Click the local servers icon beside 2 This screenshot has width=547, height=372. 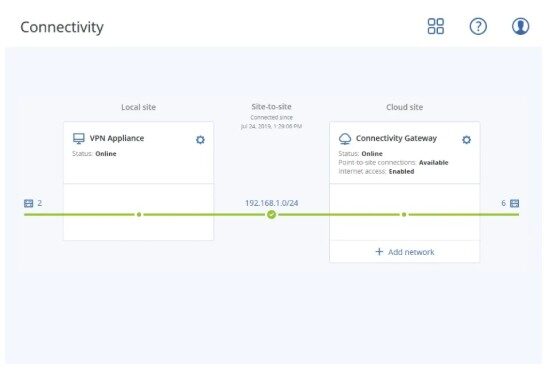tap(28, 203)
